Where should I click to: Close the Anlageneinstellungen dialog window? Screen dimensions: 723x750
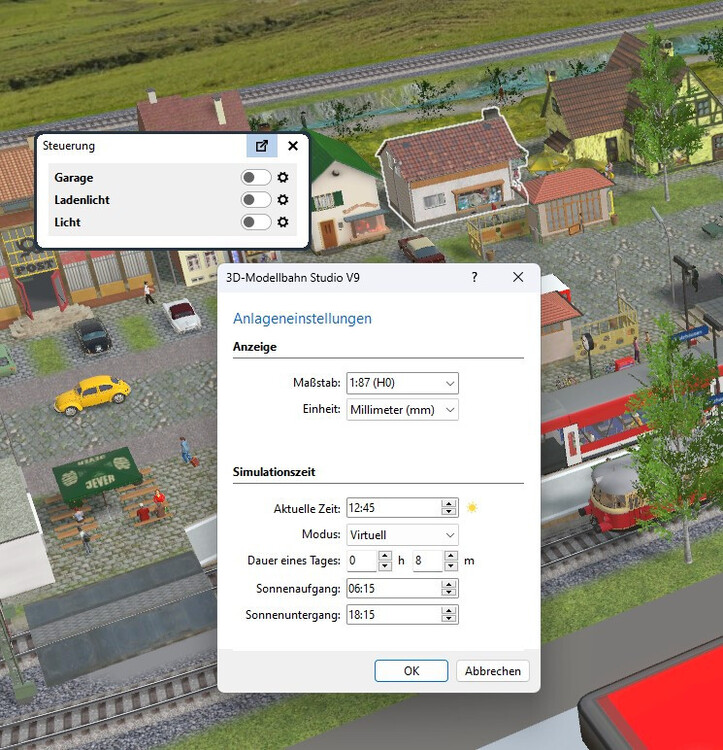pyautogui.click(x=518, y=277)
